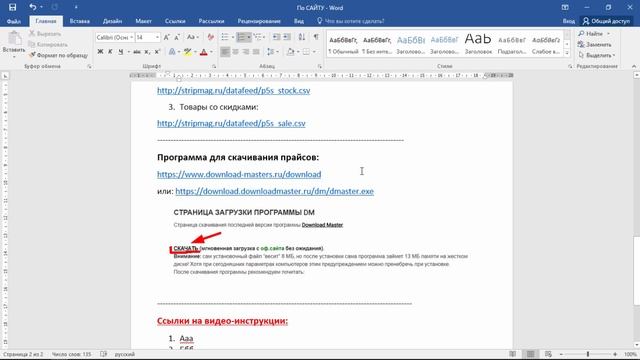Open ribbon display options icon
Image resolution: width=640 pixels, height=360 pixels.
point(565,7)
